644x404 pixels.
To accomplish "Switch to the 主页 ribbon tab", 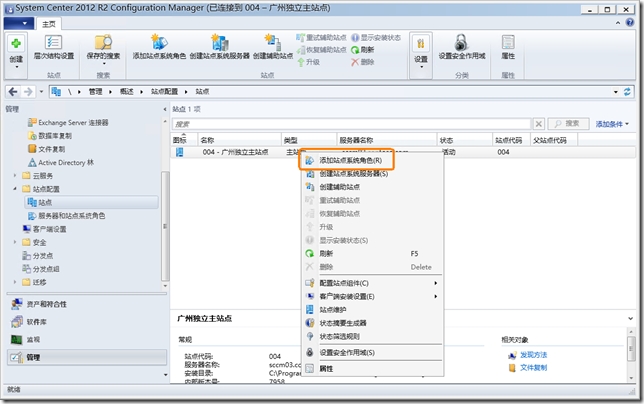I will pyautogui.click(x=49, y=24).
